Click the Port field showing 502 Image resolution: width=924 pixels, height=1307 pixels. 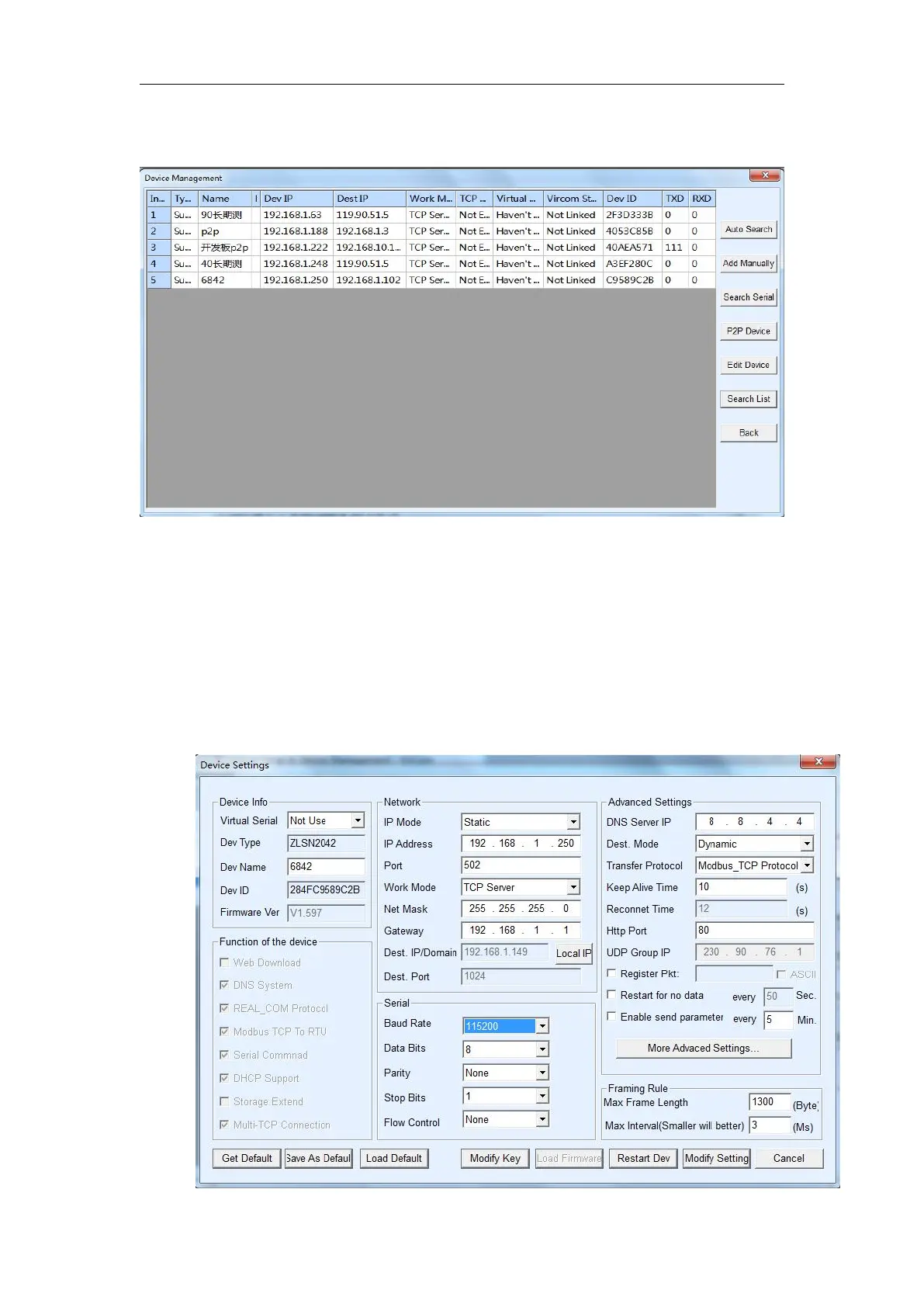pos(521,865)
